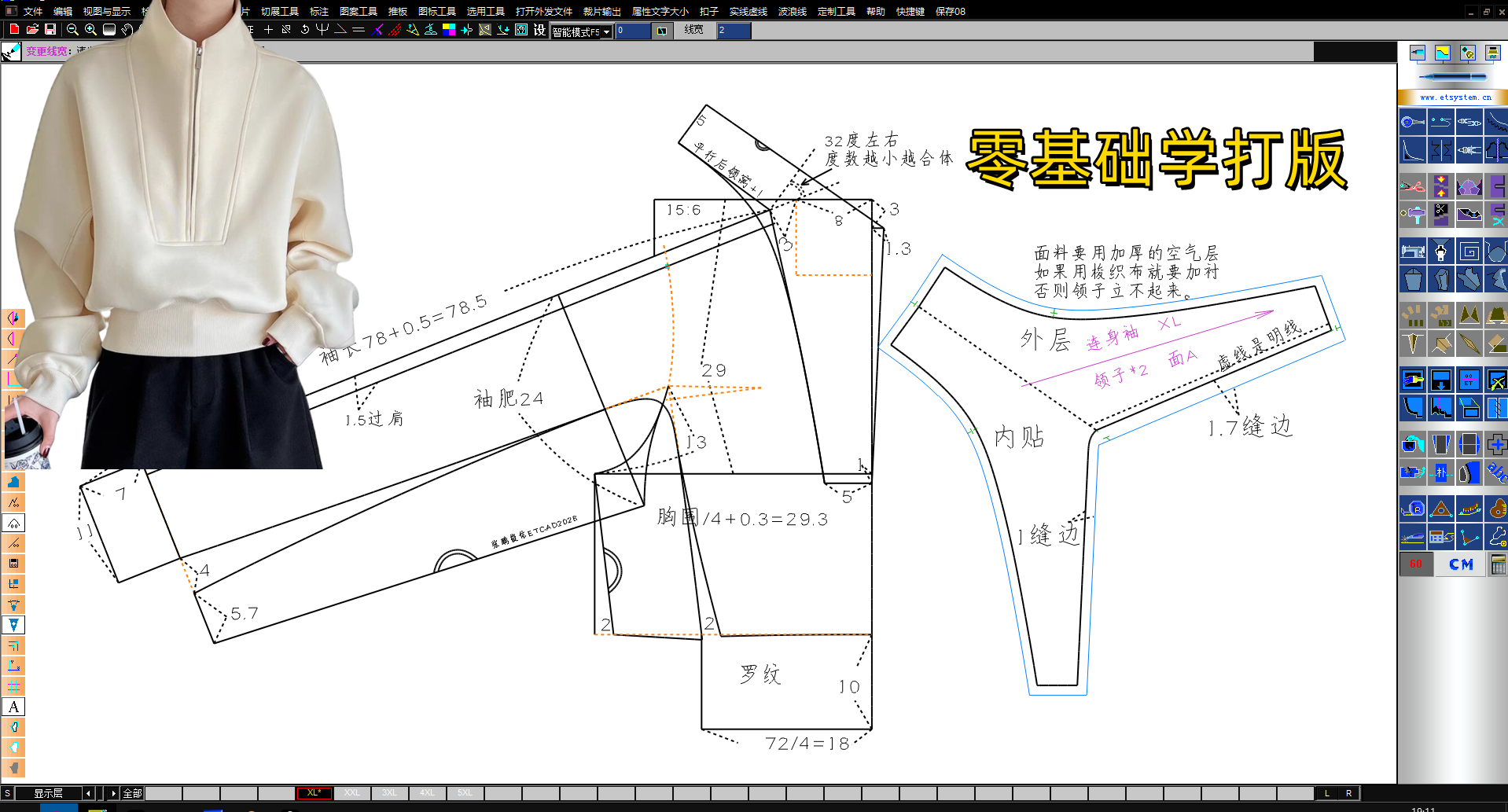1508x812 pixels.
Task: Open a file using the folder toolbar icon
Action: tap(31, 29)
